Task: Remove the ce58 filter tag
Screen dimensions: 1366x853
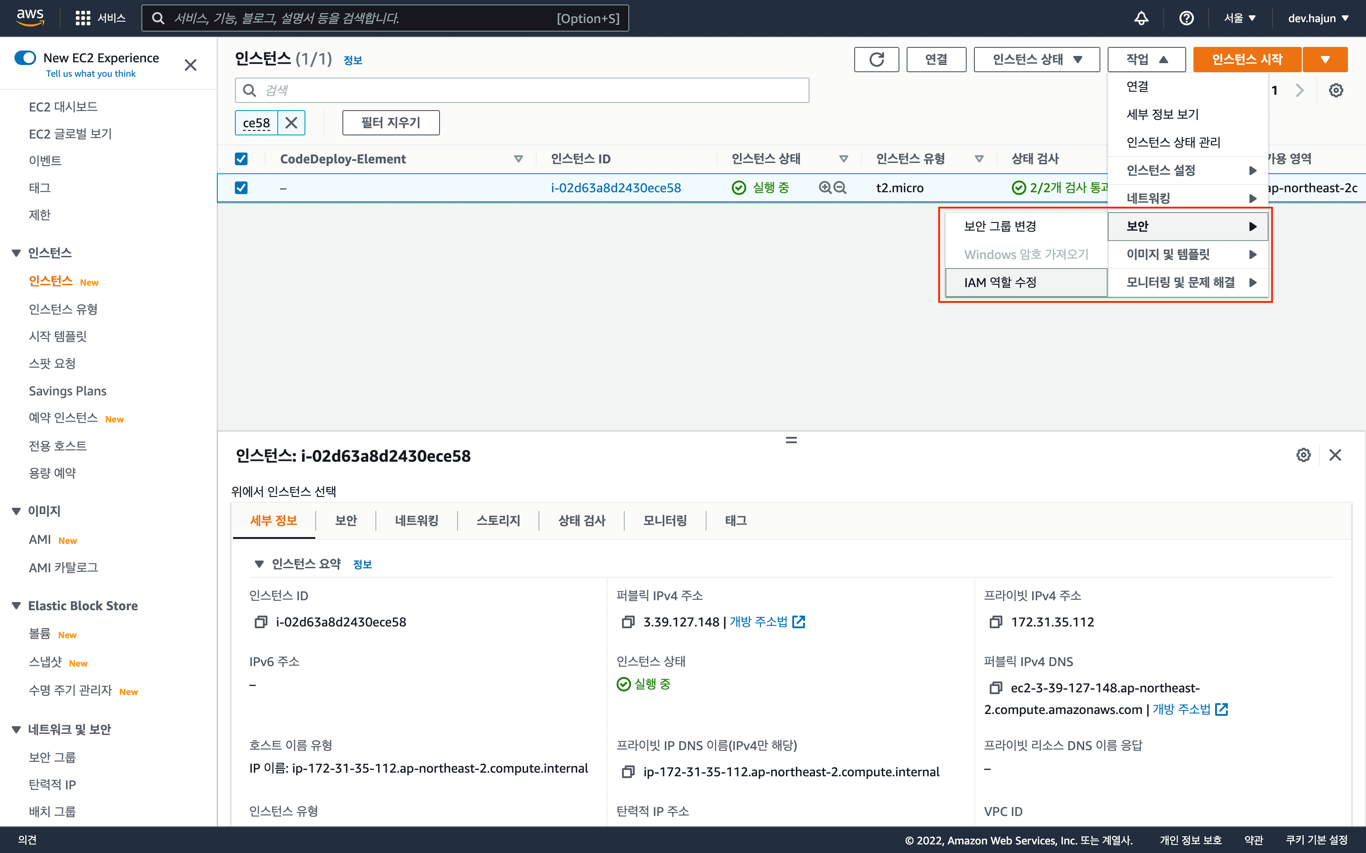Action: click(291, 123)
